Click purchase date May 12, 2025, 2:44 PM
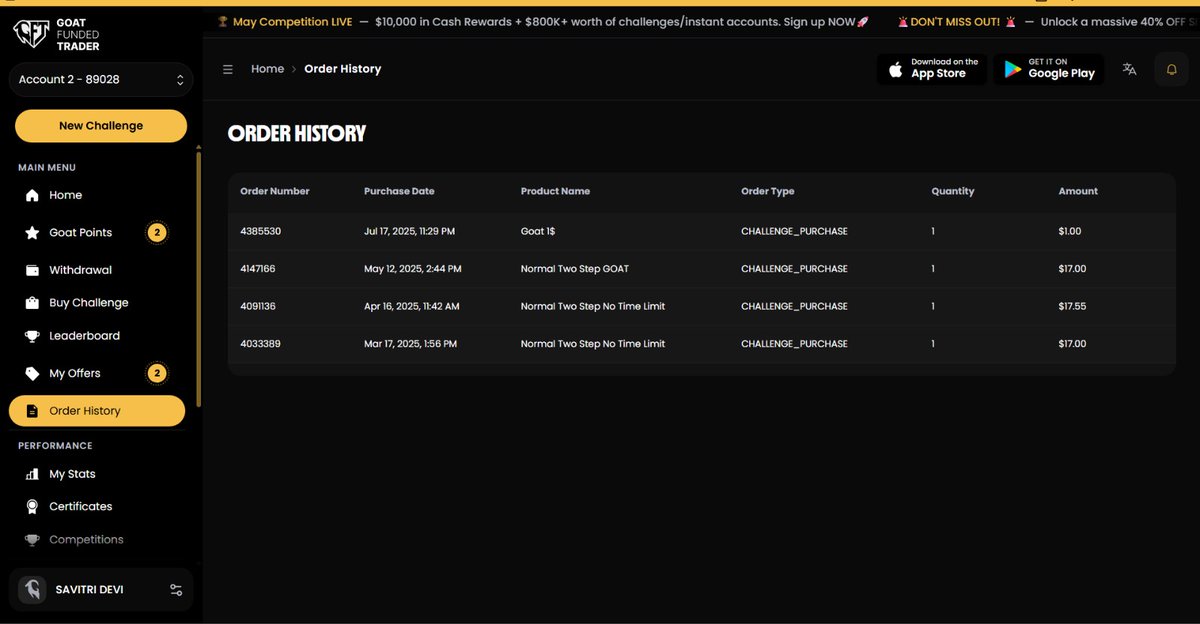Viewport: 1200px width, 624px height. (413, 269)
